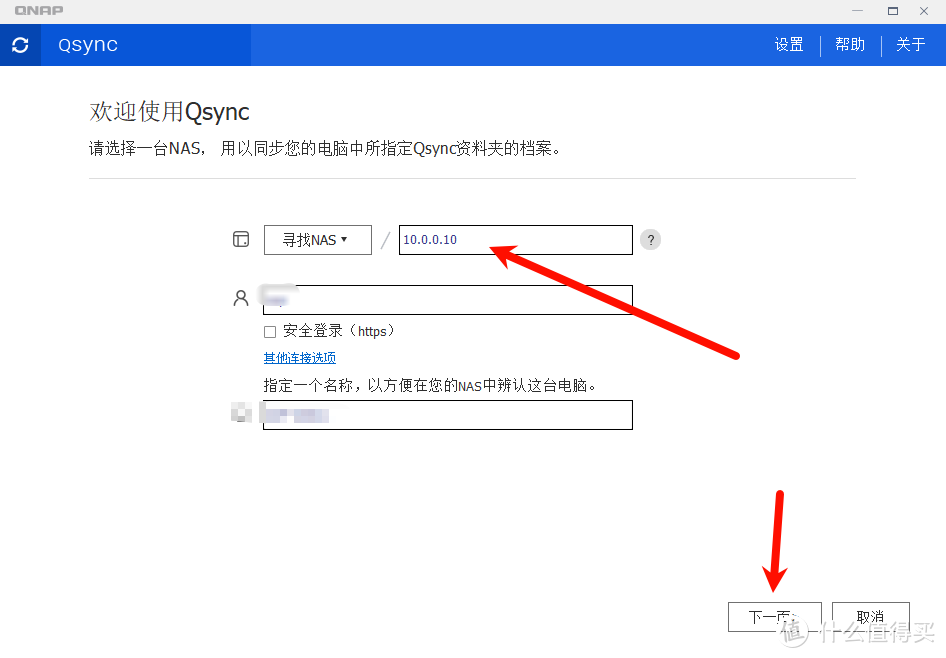
Task: Click the 下一页 next button
Action: pos(774,616)
